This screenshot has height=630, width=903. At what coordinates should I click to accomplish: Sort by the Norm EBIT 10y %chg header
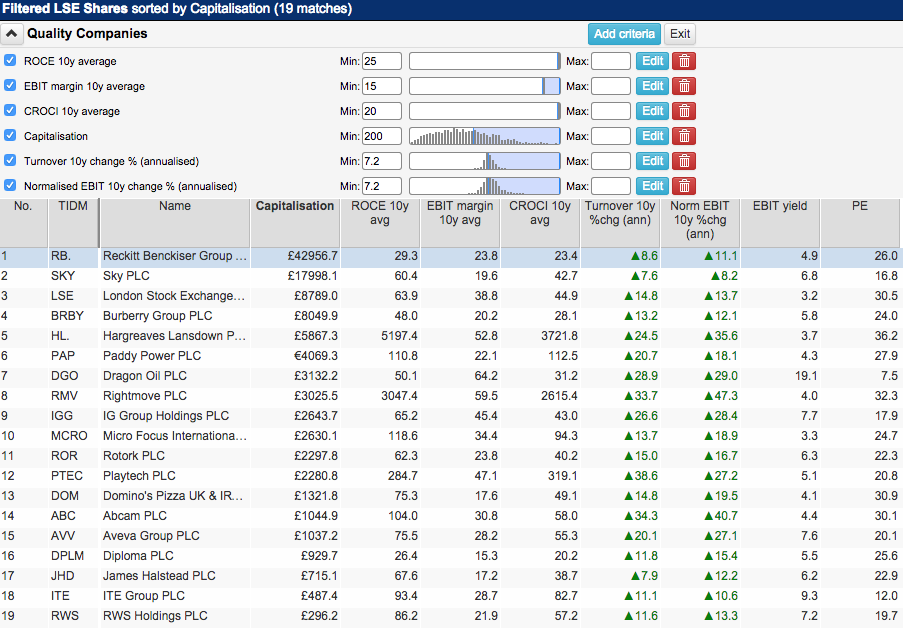pyautogui.click(x=700, y=222)
